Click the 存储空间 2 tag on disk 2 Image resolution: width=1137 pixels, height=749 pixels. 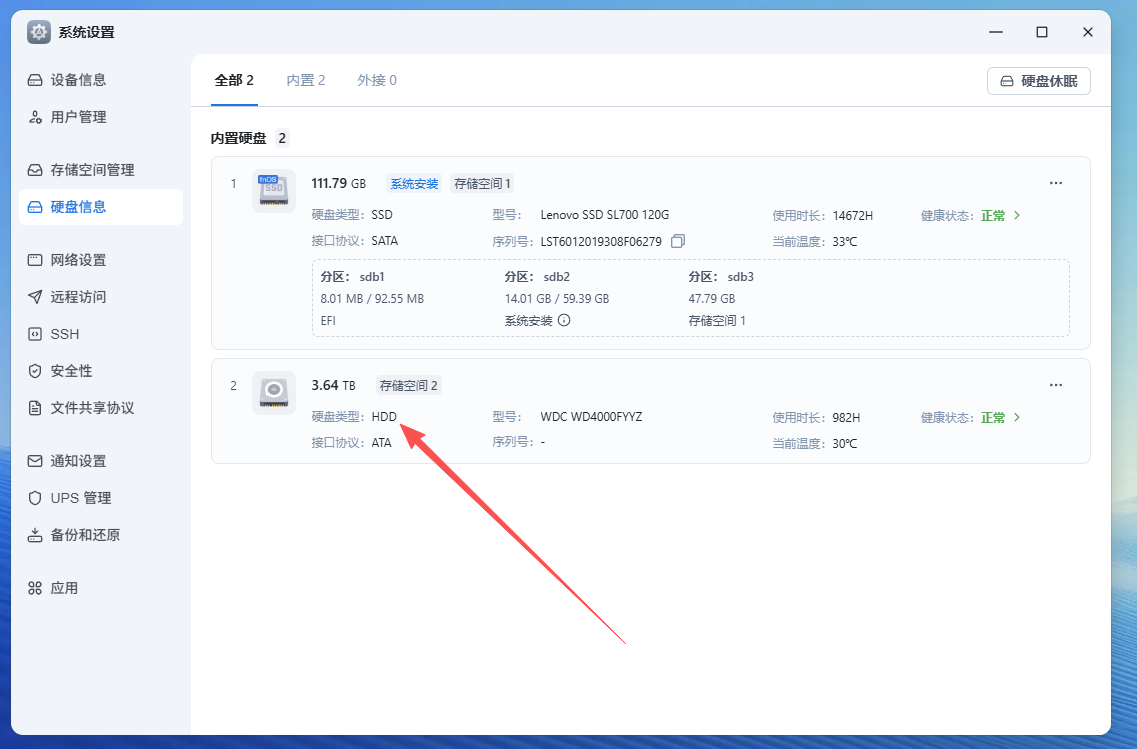coord(408,386)
